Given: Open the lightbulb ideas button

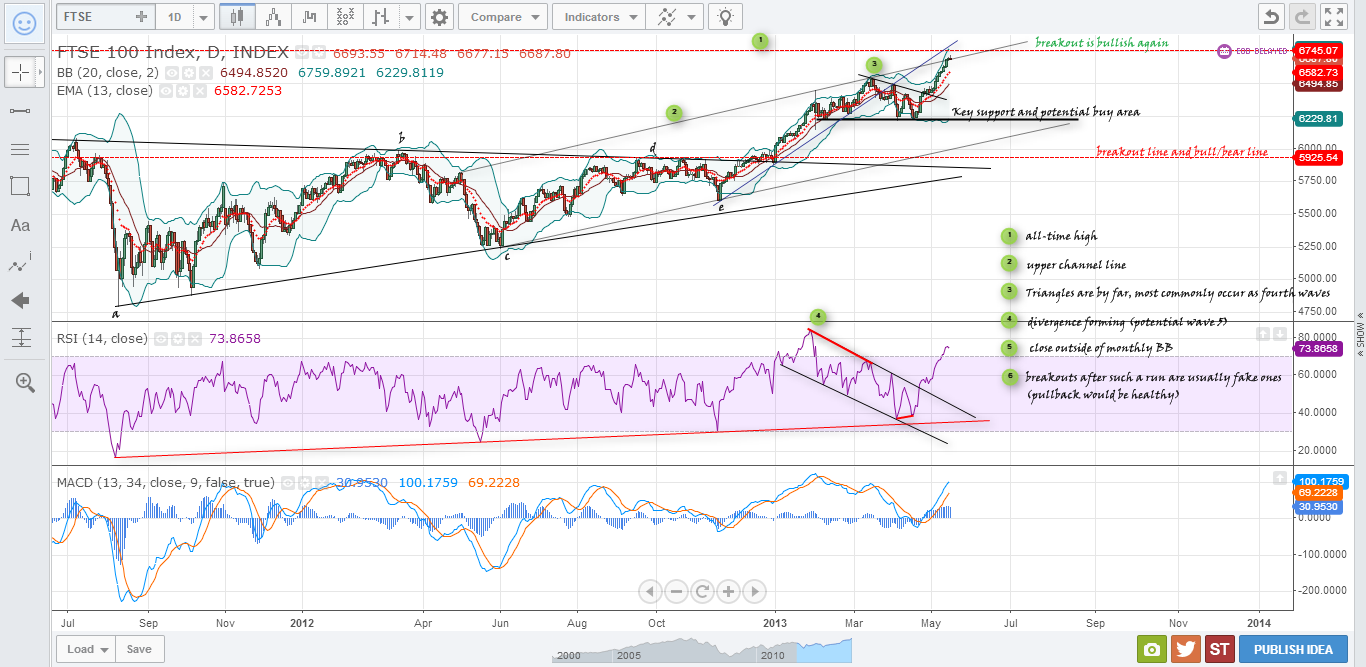Looking at the screenshot, I should (726, 17).
